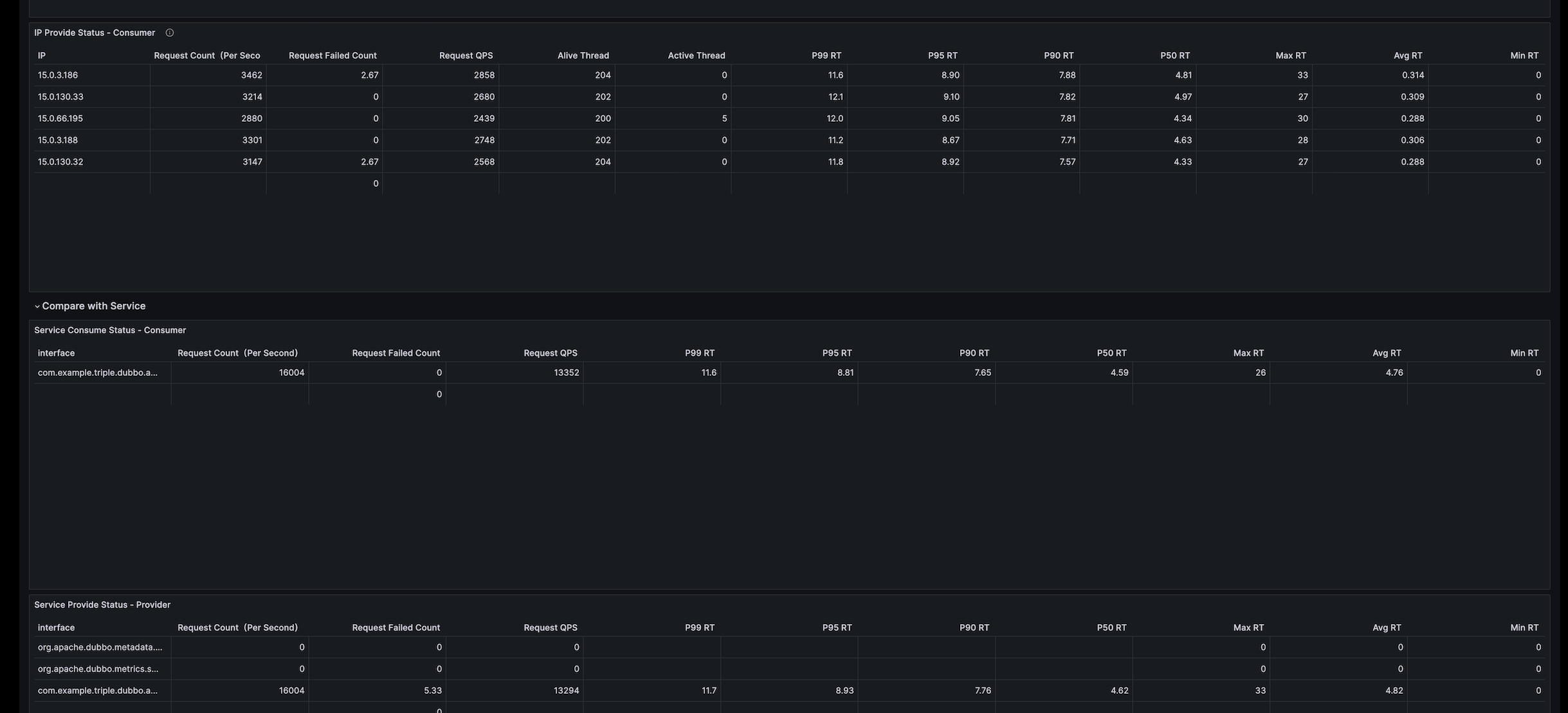Click com.example.triple.dubbo interface in Consumer table
The width and height of the screenshot is (1568, 713).
[x=97, y=373]
